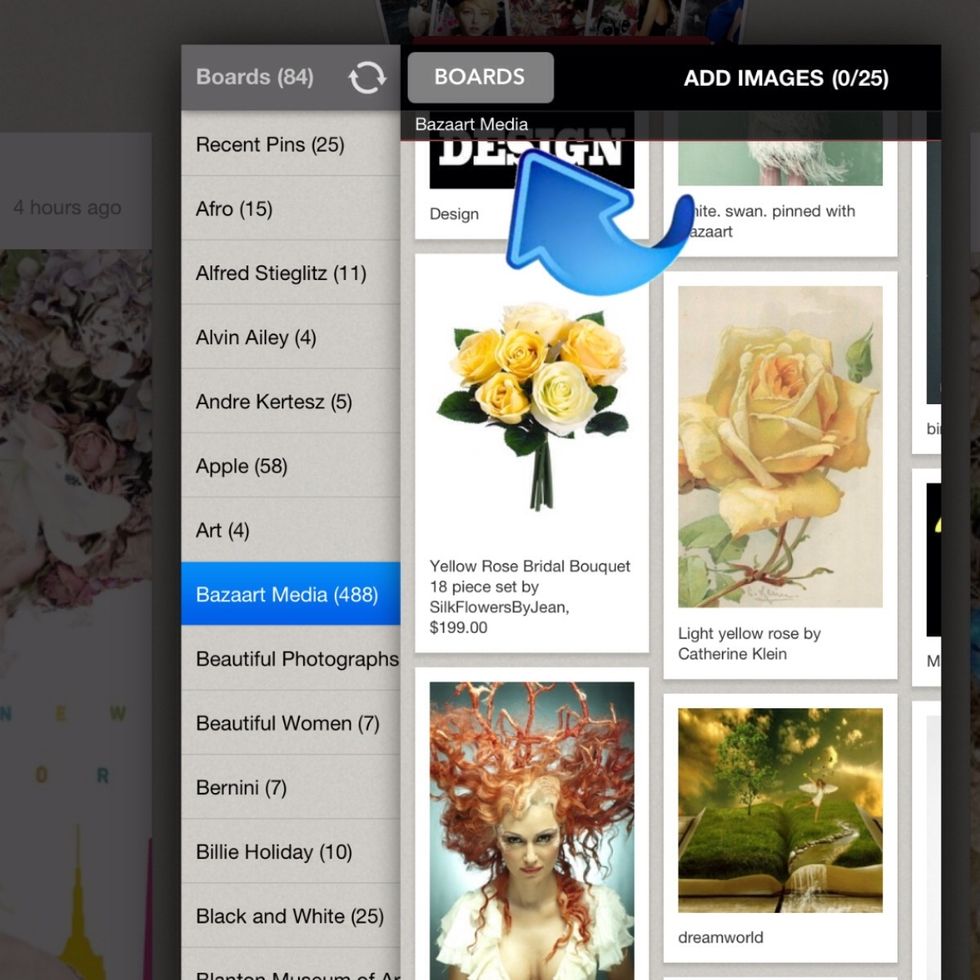The image size is (980, 980).
Task: Click '4 hours ago' in the background feed
Action: coord(68,207)
